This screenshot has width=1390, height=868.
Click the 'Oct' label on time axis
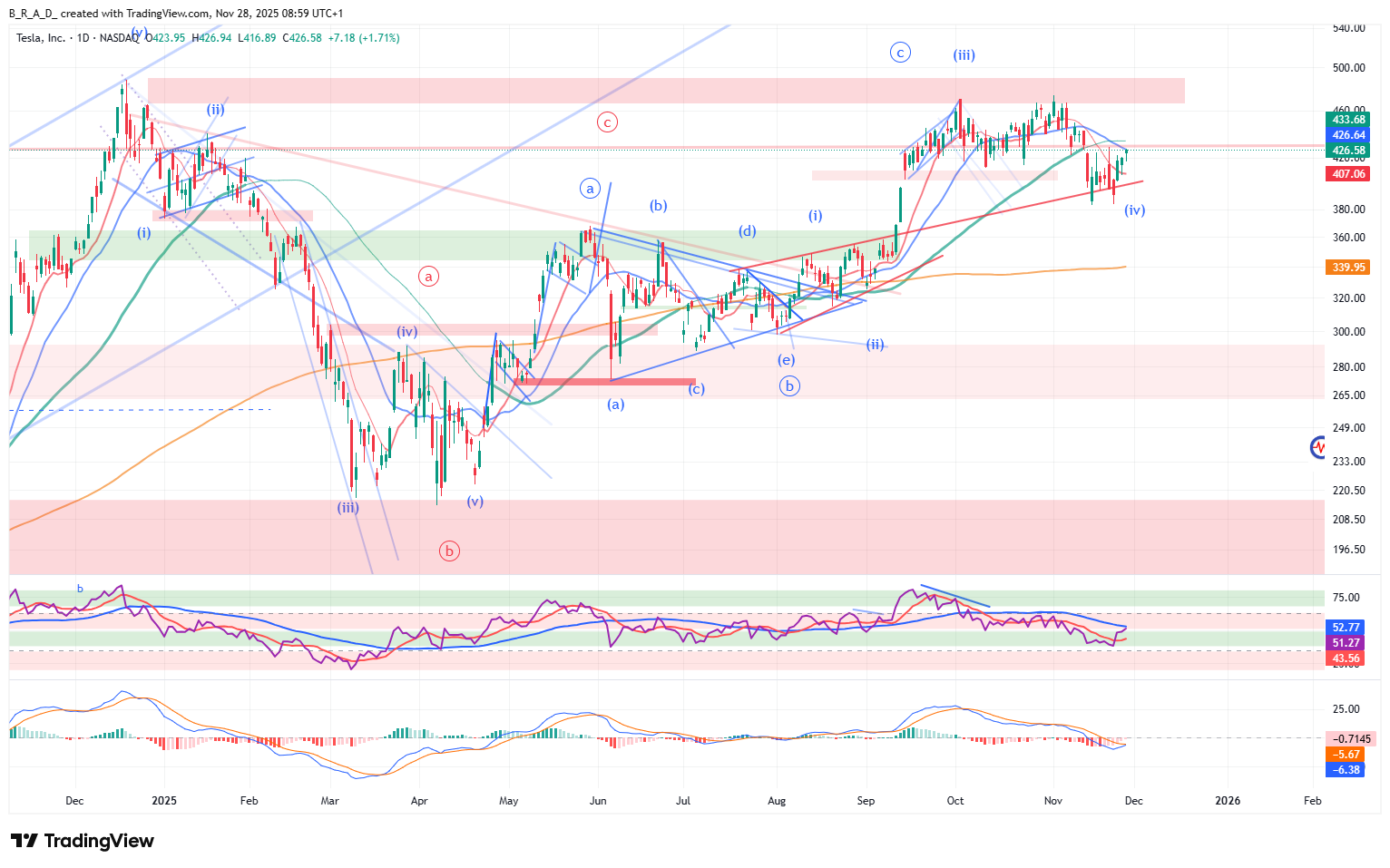(954, 801)
